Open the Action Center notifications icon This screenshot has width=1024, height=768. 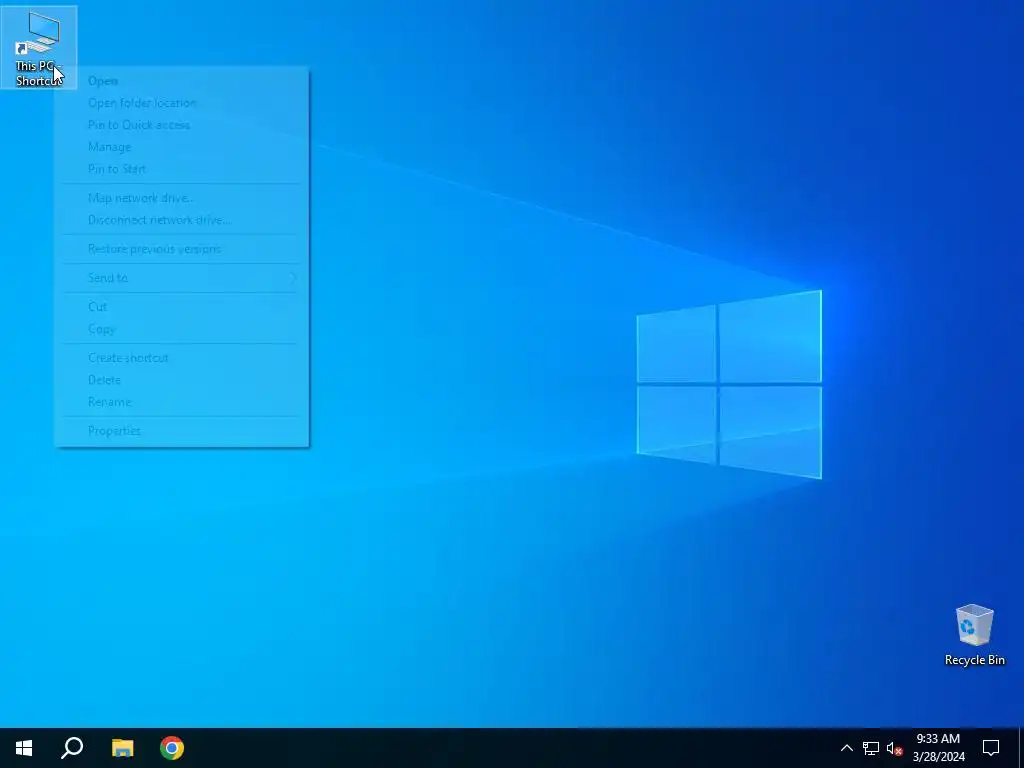pos(991,748)
